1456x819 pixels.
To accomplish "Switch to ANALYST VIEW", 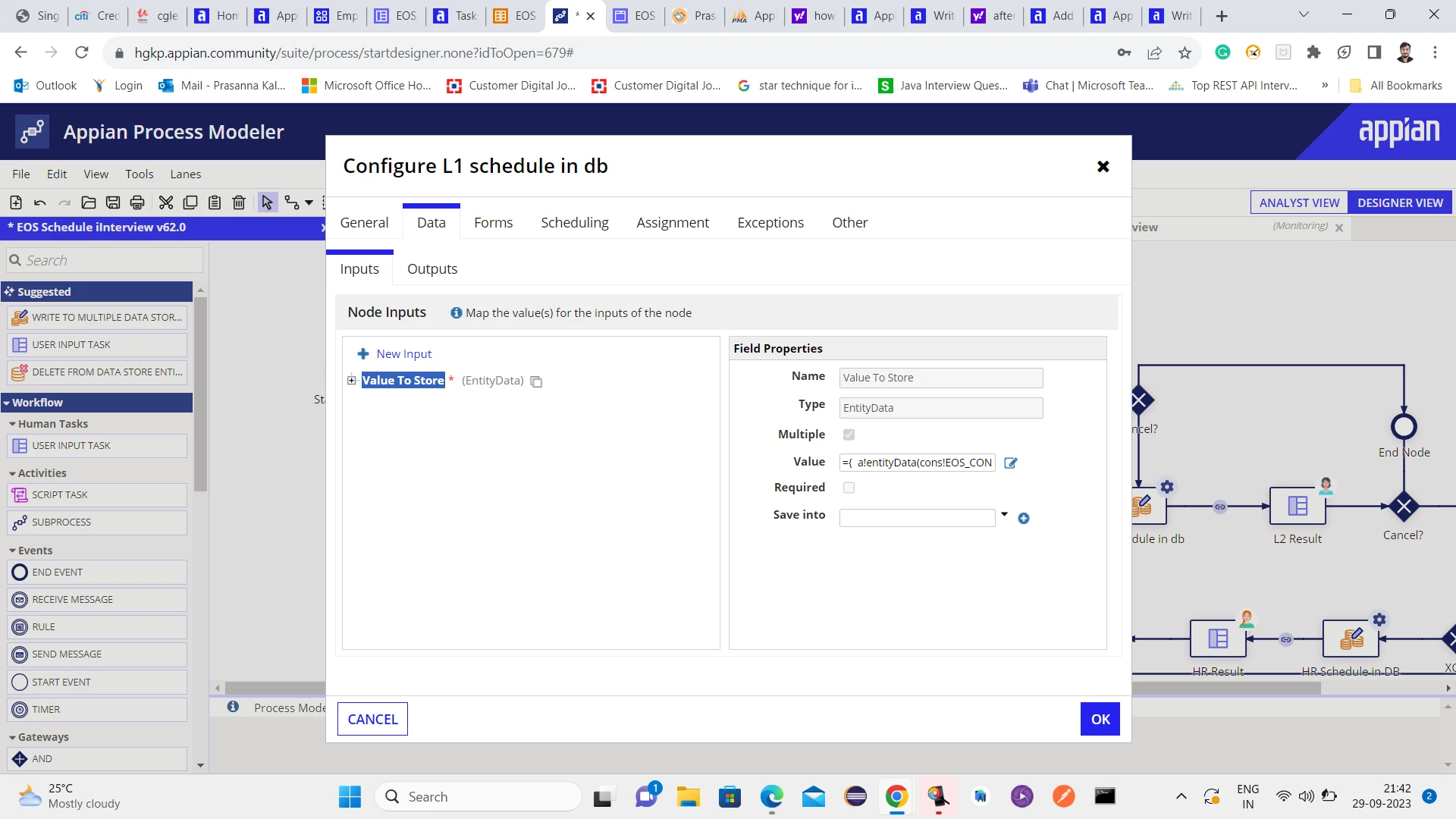I will [x=1299, y=202].
